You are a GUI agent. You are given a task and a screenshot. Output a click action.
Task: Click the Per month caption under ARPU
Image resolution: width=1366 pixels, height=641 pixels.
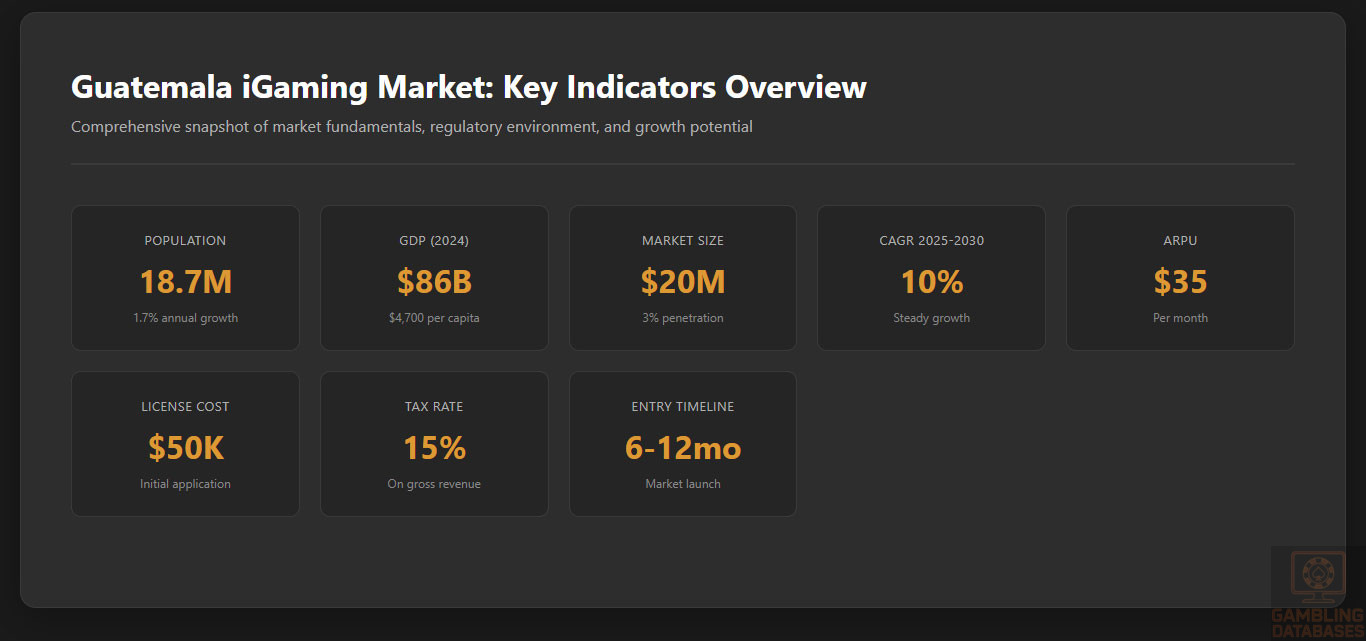pos(1180,318)
